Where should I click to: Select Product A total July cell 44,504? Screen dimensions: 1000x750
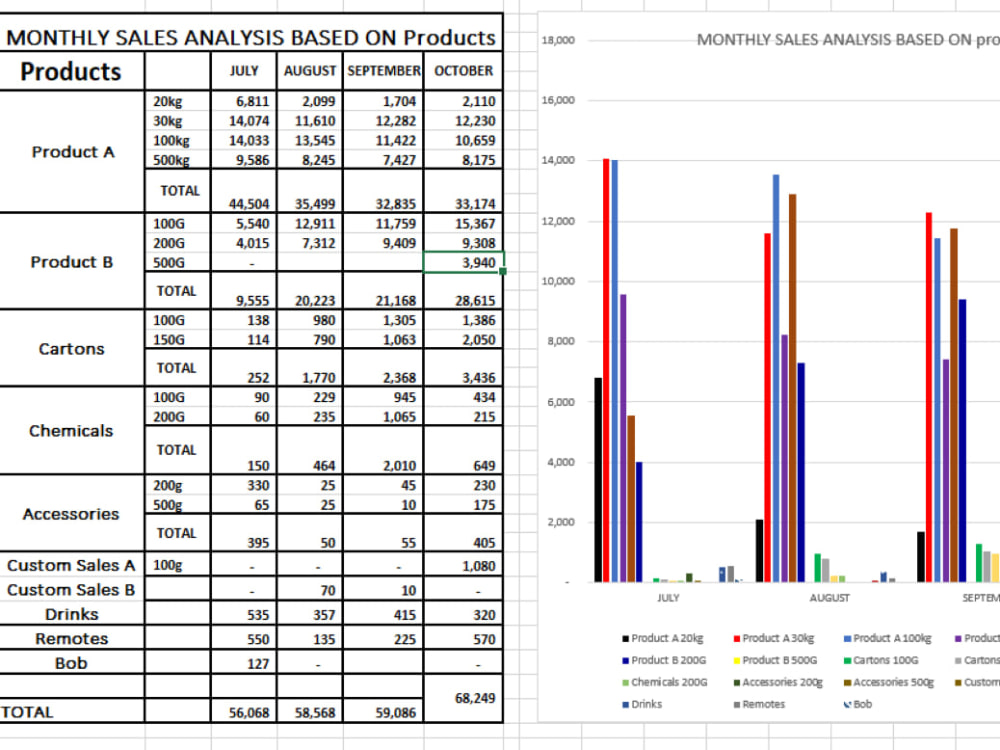click(x=244, y=191)
